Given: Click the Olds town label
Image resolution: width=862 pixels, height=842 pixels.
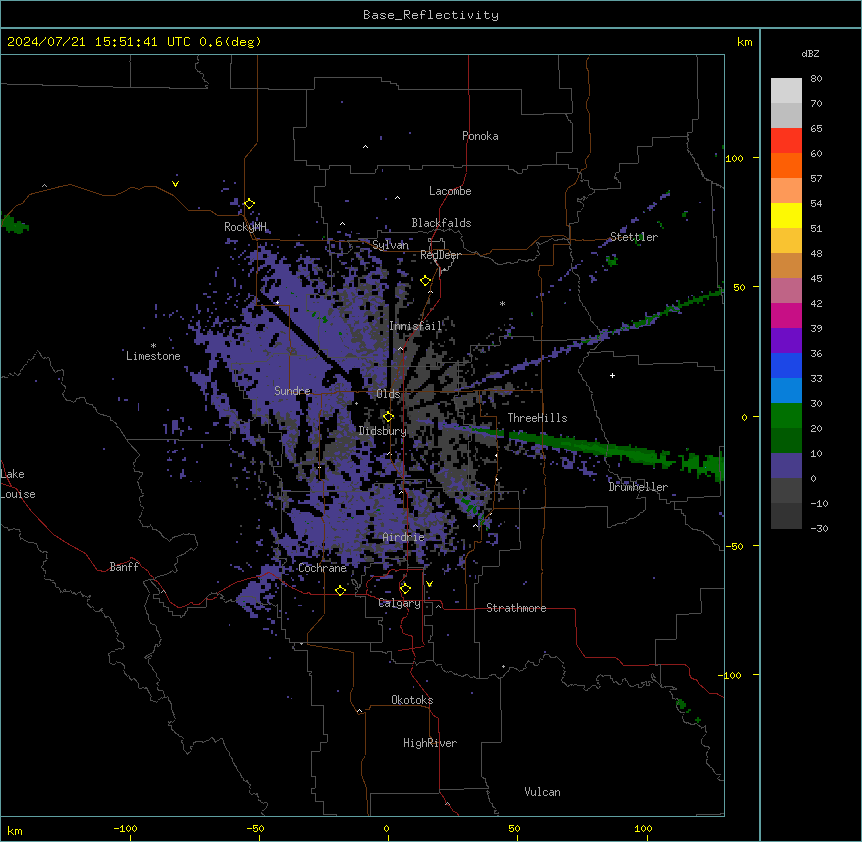Looking at the screenshot, I should click(388, 394).
